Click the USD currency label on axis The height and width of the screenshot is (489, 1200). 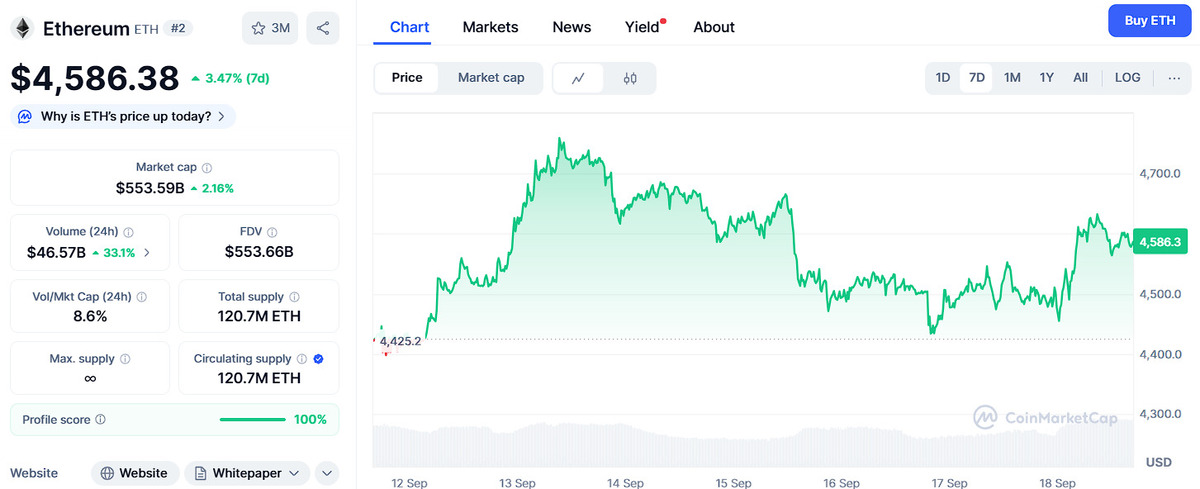pyautogui.click(x=1159, y=462)
